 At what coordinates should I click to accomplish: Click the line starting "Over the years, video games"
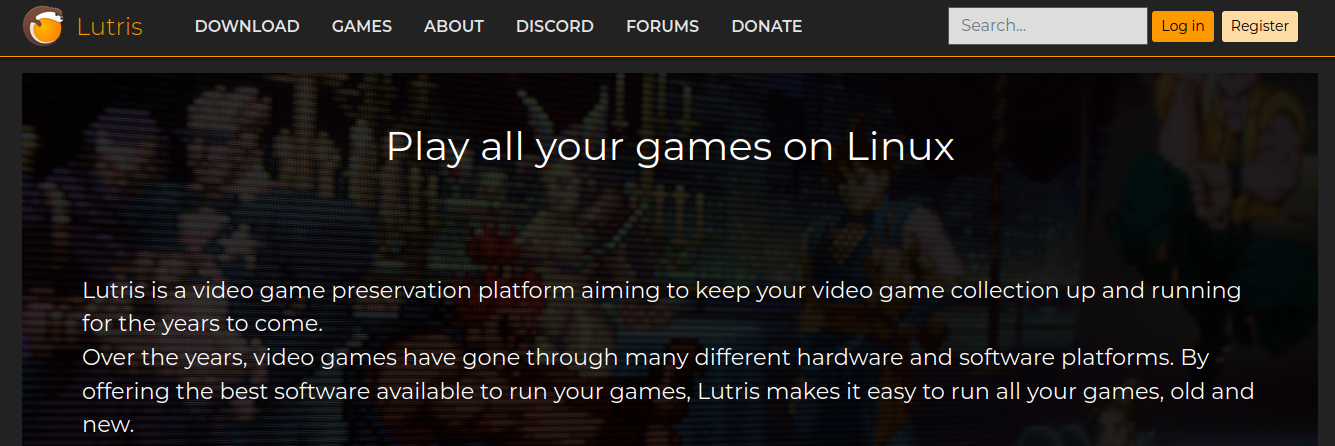[660, 357]
